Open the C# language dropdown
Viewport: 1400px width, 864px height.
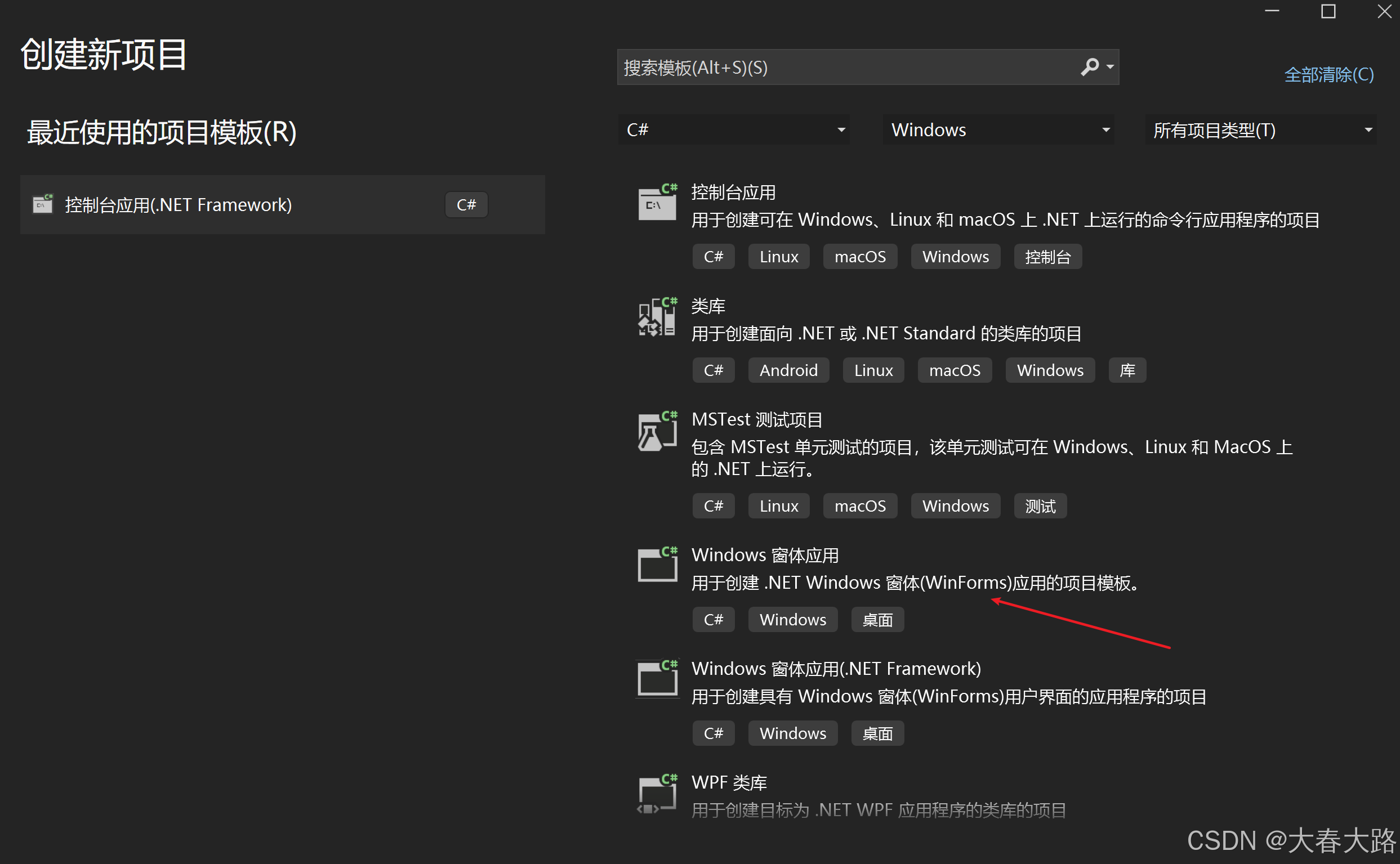click(x=733, y=129)
